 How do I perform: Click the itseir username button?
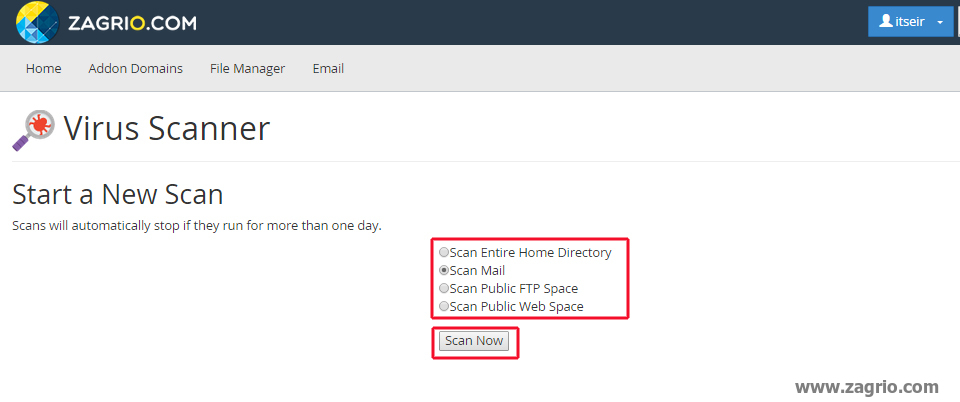[903, 21]
